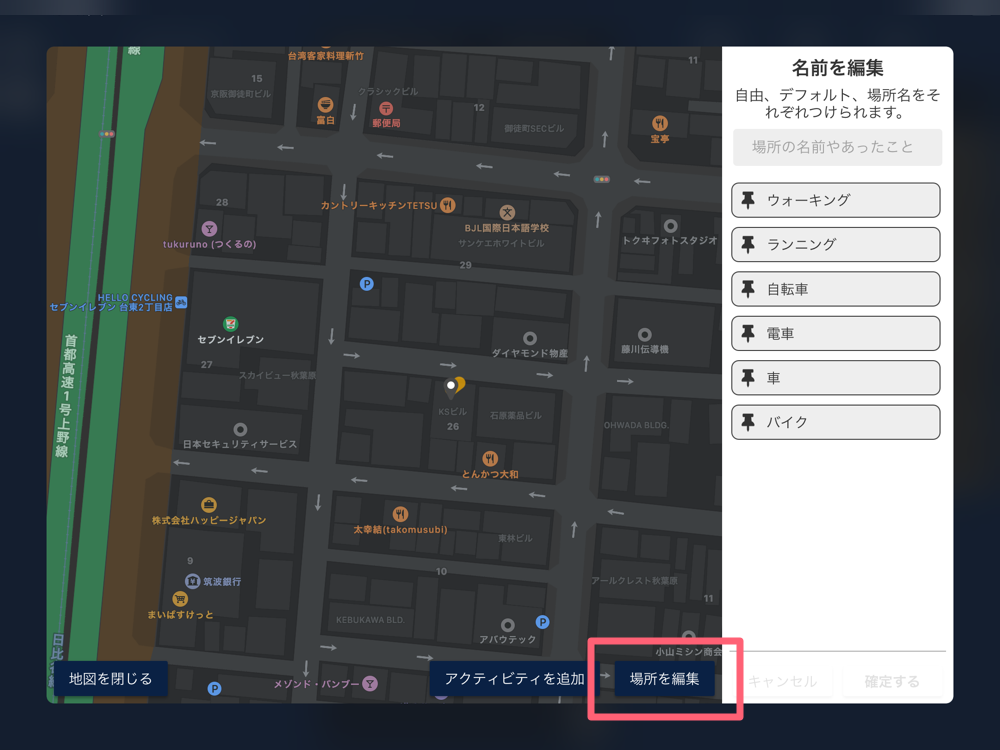
Task: Click the HELLO CYCLING bike icon
Action: coord(181,302)
